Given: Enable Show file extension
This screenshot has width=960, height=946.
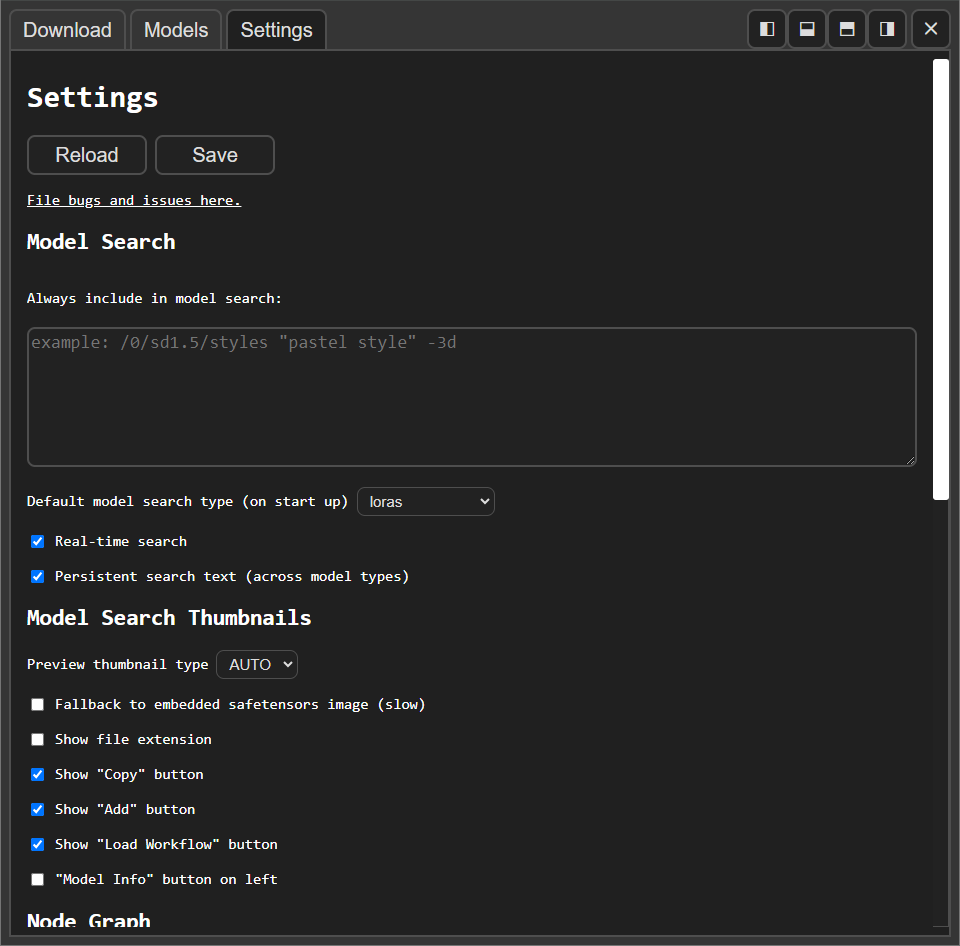Looking at the screenshot, I should 37,739.
